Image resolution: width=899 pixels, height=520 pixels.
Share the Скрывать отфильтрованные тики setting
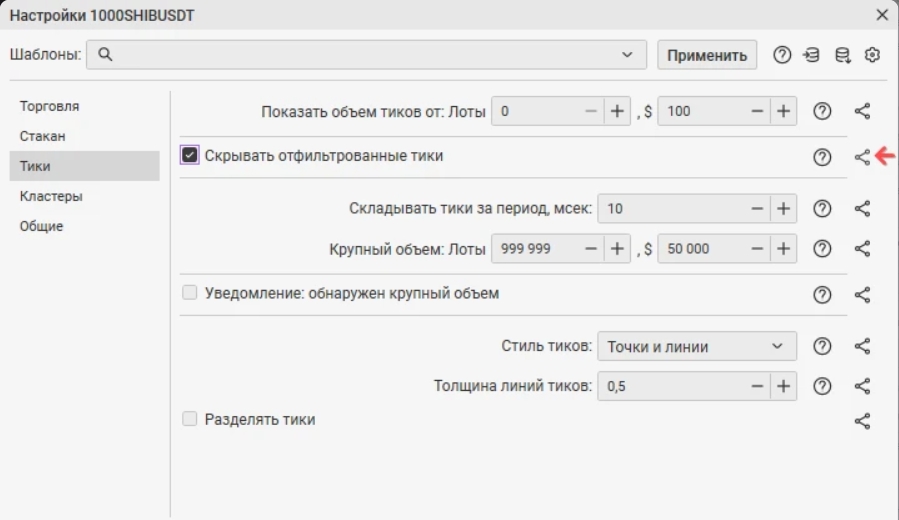862,157
